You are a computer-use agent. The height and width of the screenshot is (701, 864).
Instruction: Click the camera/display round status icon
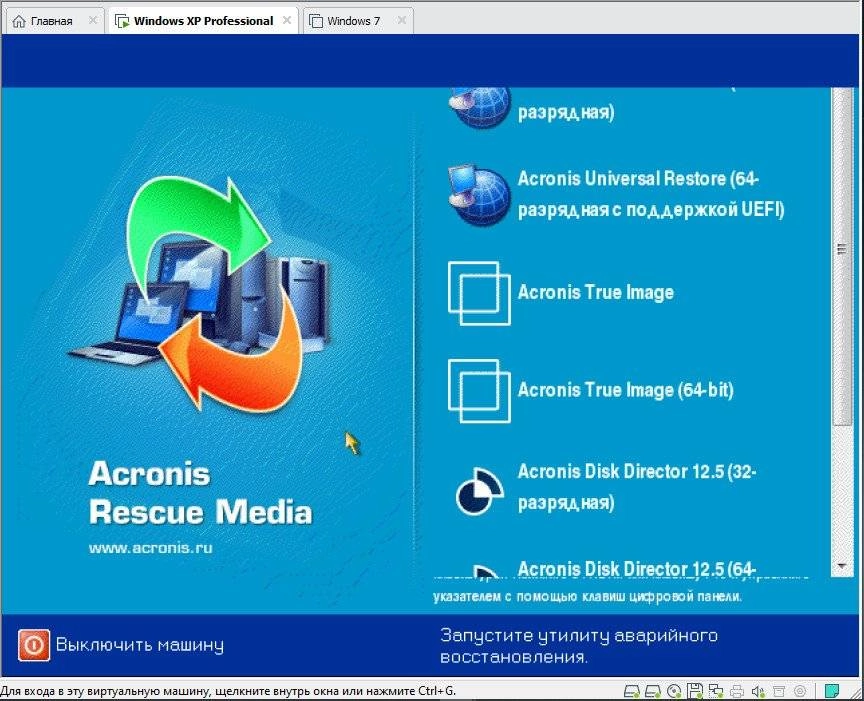pos(800,691)
